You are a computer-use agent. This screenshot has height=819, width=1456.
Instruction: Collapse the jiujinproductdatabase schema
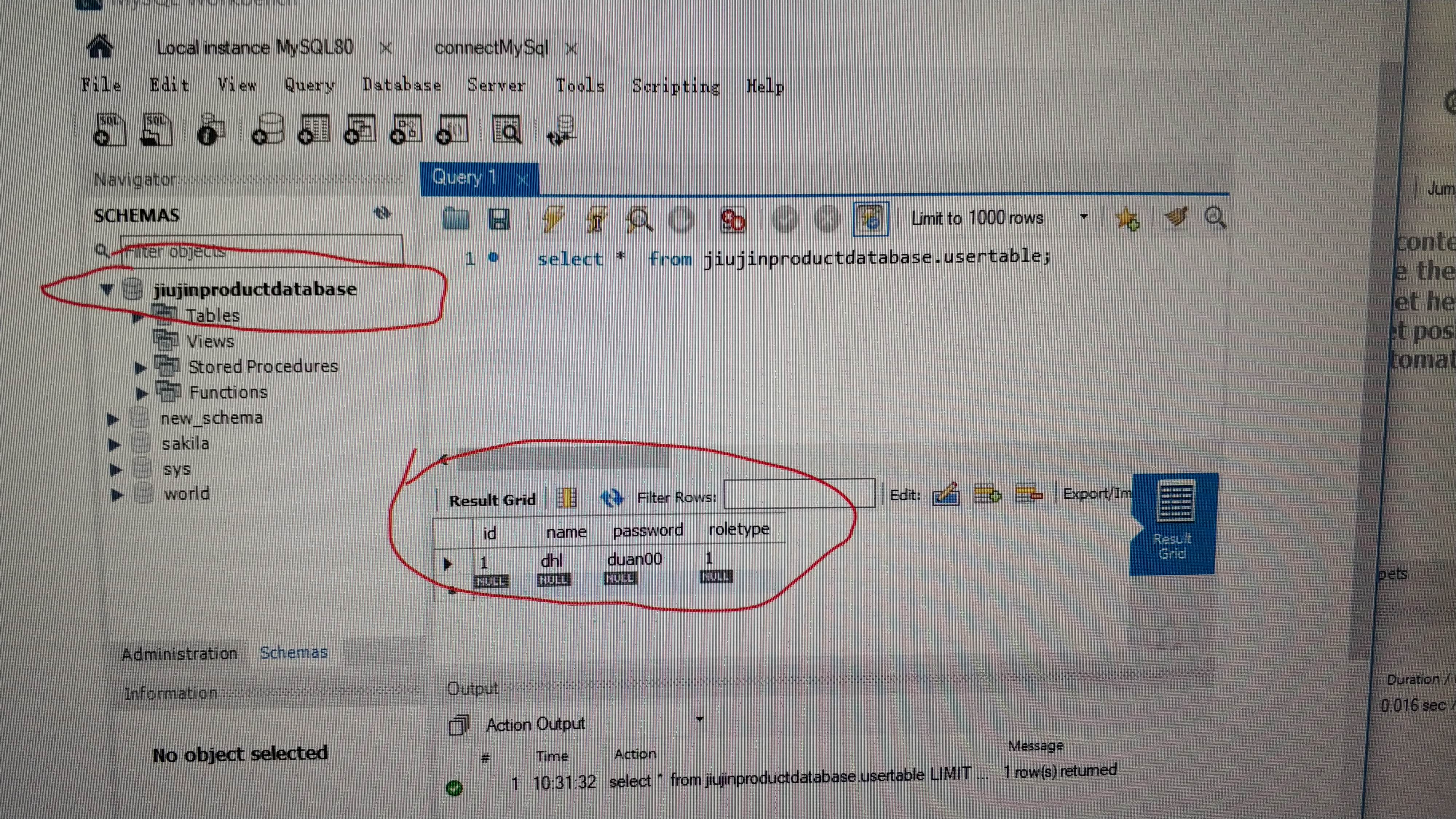click(107, 289)
